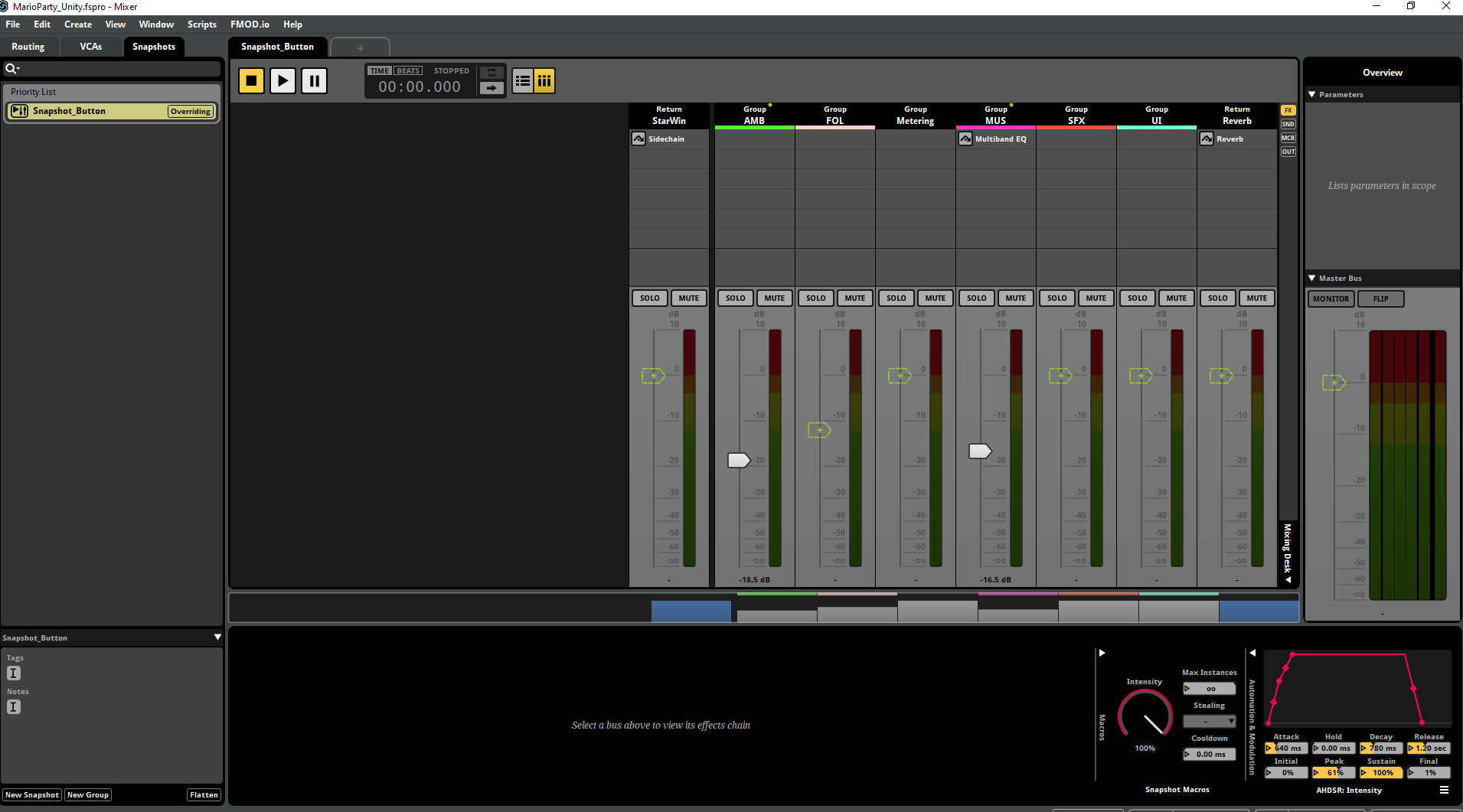Click the AMB volume fader handle
The height and width of the screenshot is (812, 1463).
click(738, 460)
